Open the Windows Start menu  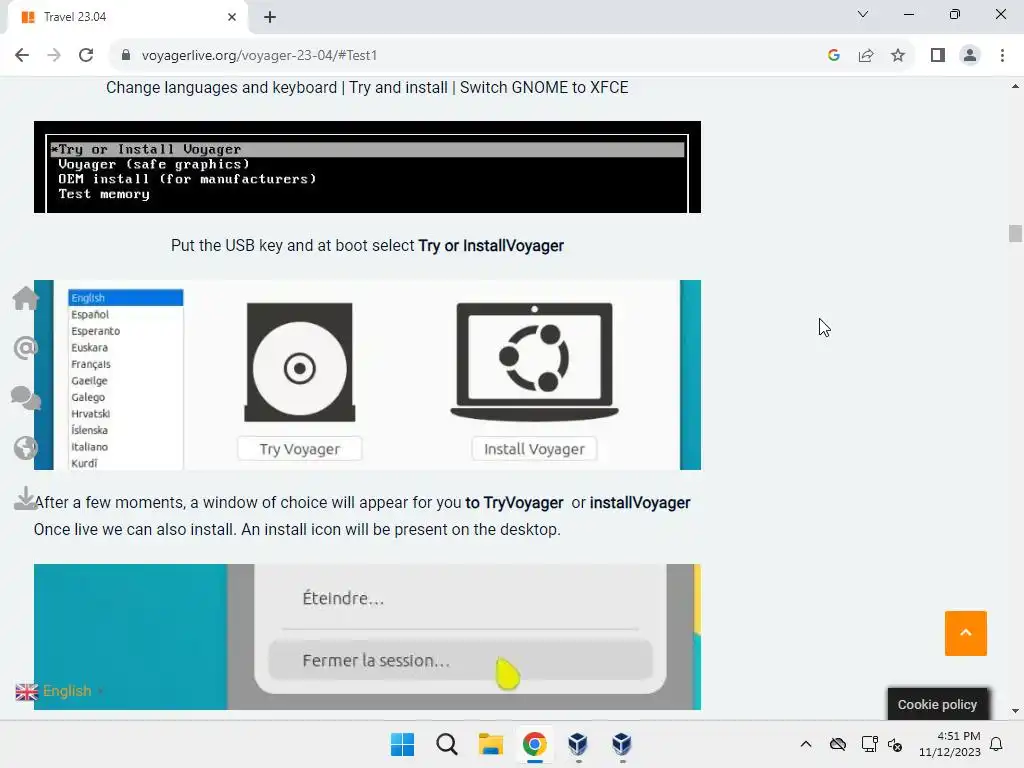click(x=402, y=744)
